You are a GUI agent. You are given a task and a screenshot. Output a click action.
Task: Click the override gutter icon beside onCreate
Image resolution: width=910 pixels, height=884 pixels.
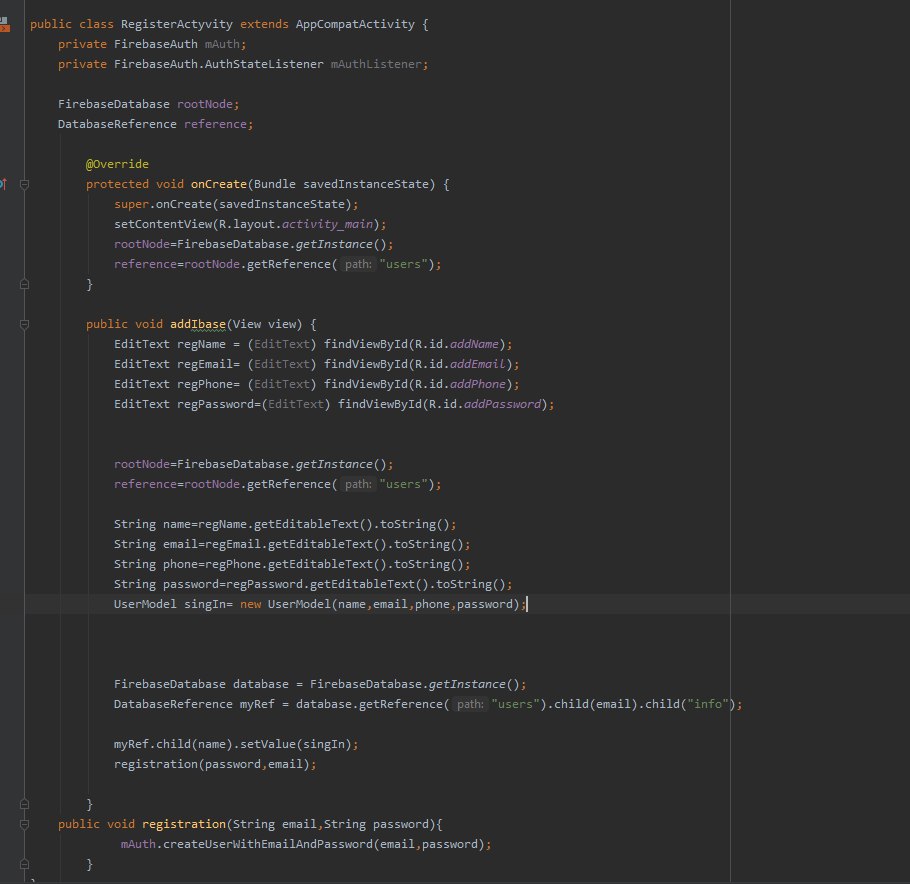point(3,185)
